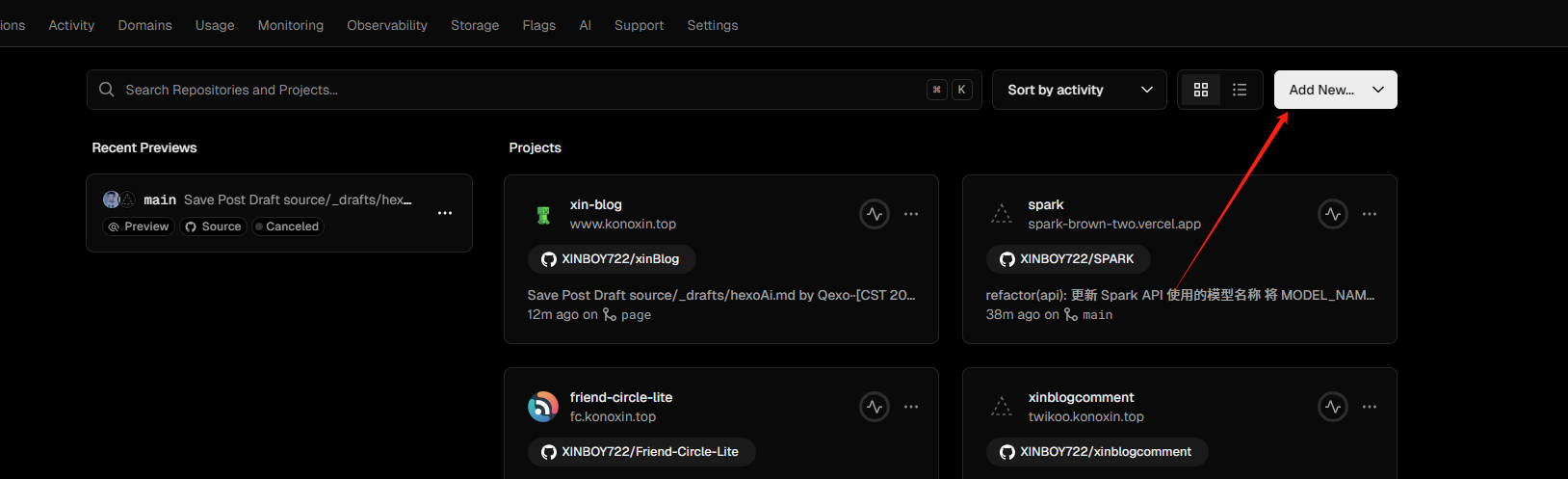
Task: Focus the Search Repositories and Projects field
Action: (x=520, y=90)
